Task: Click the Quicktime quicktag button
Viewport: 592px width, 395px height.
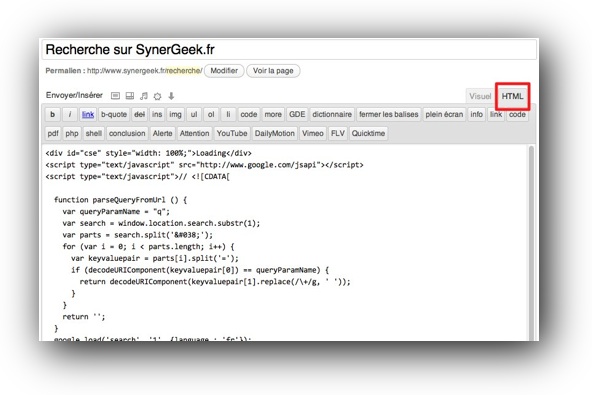Action: (x=368, y=133)
